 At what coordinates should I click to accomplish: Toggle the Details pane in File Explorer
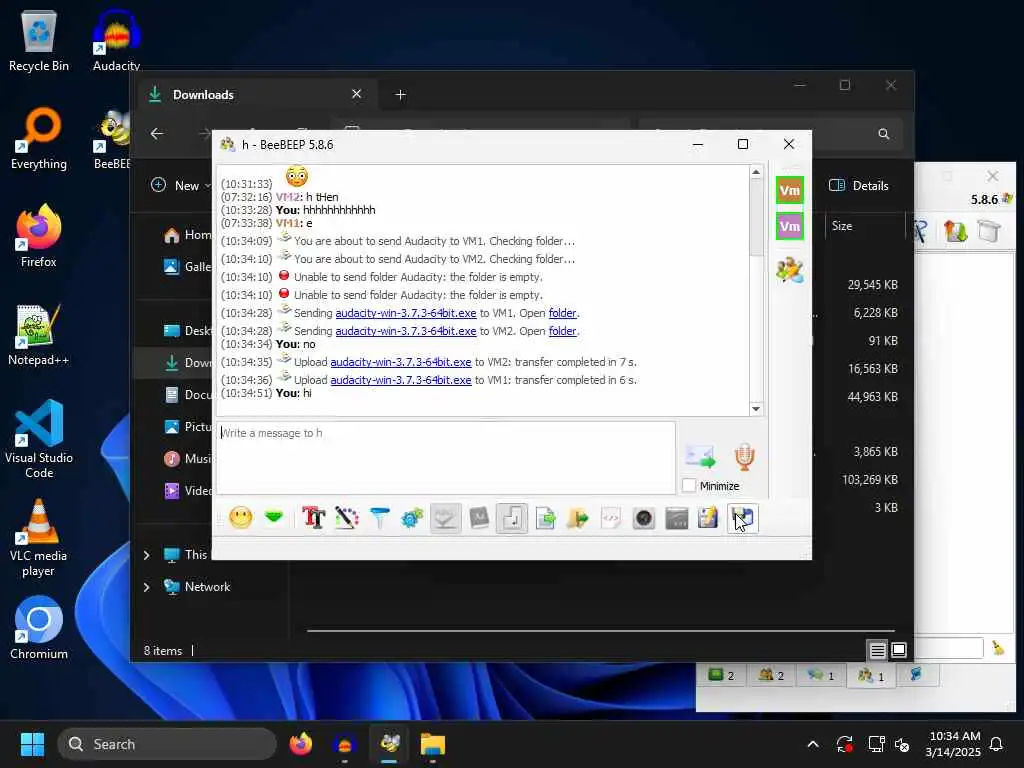(x=859, y=185)
